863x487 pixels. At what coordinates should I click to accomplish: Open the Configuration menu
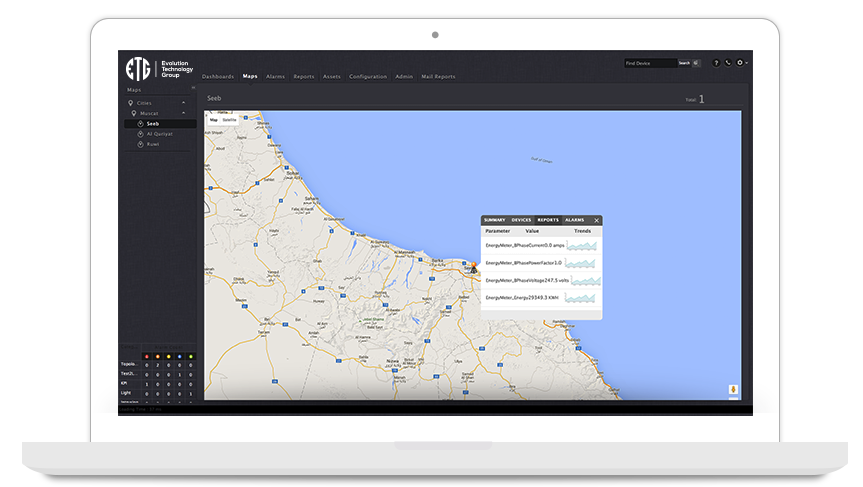pyautogui.click(x=368, y=76)
